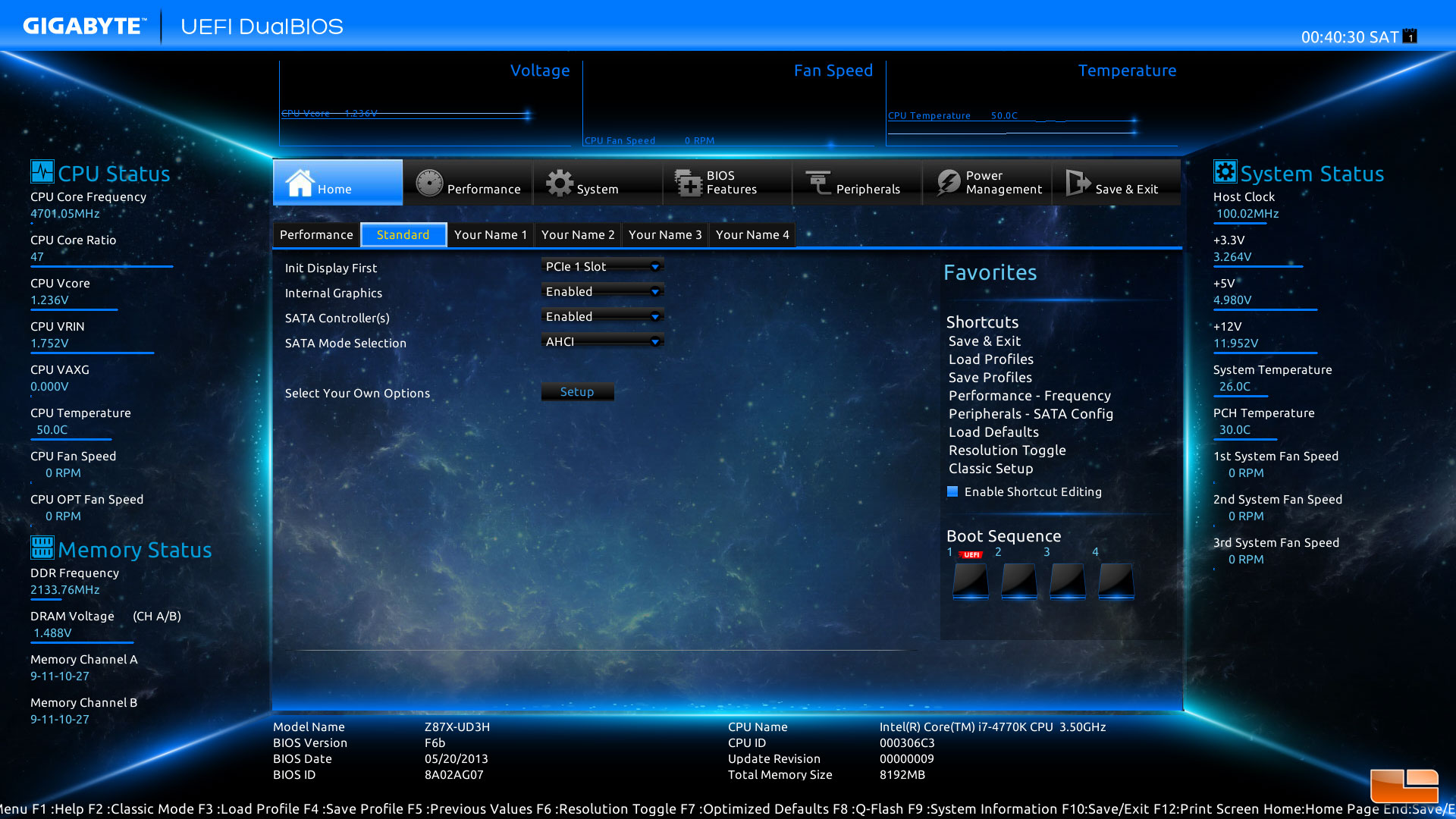Open SATA Mode Selection dropdown
Viewport: 1456px width, 819px height.
[602, 341]
